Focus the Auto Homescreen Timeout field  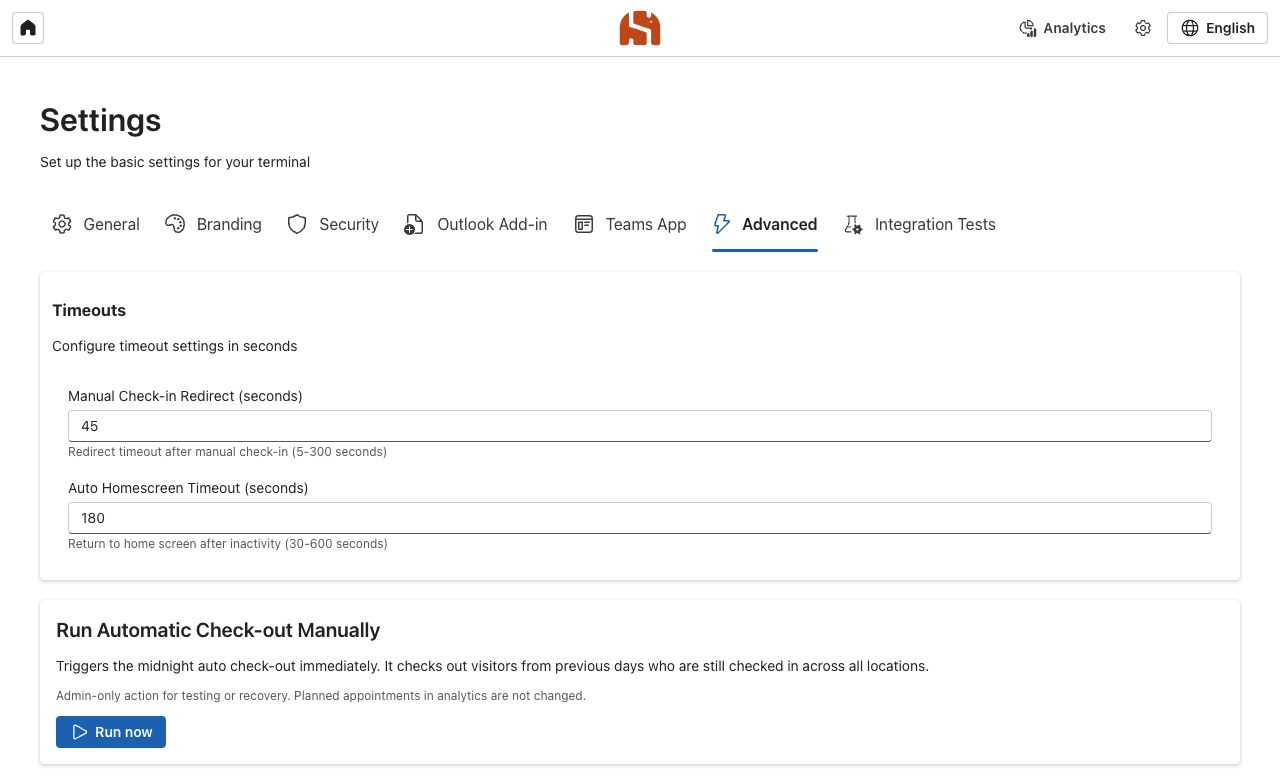tap(640, 518)
